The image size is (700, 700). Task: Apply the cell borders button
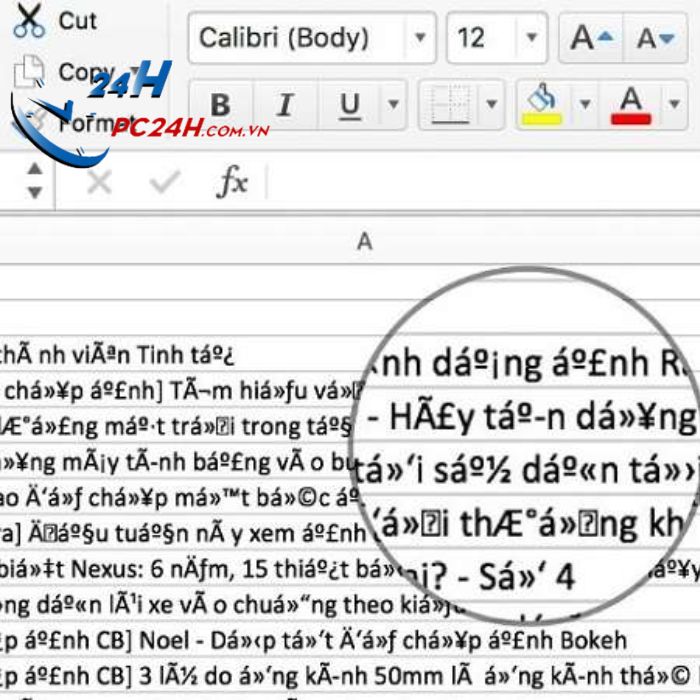pyautogui.click(x=450, y=105)
